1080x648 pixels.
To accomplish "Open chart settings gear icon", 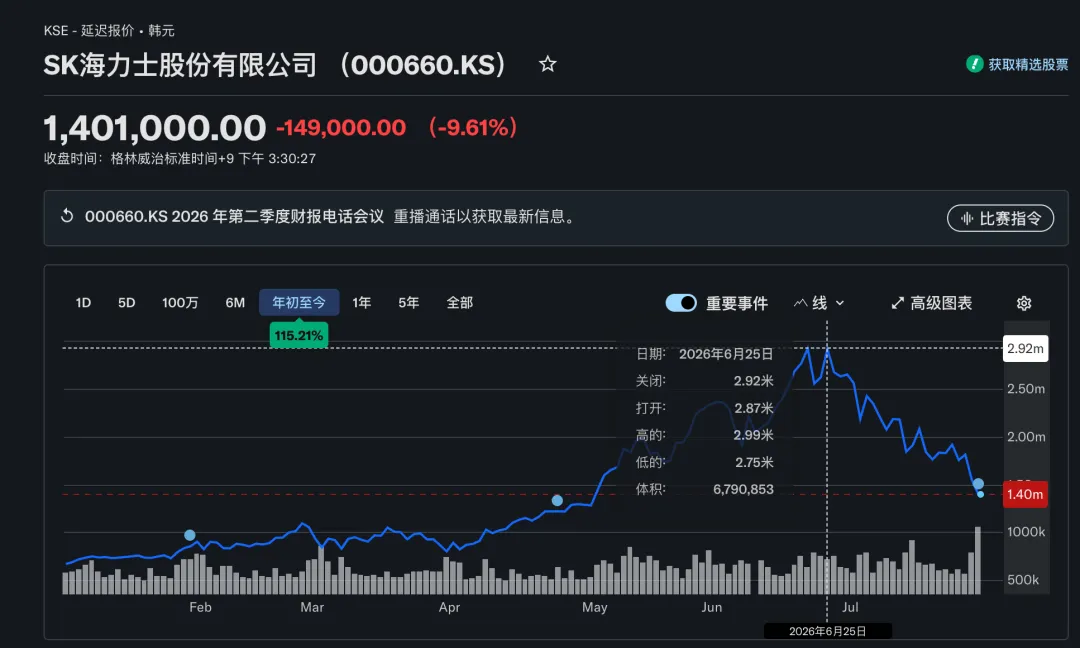I will click(x=1024, y=303).
